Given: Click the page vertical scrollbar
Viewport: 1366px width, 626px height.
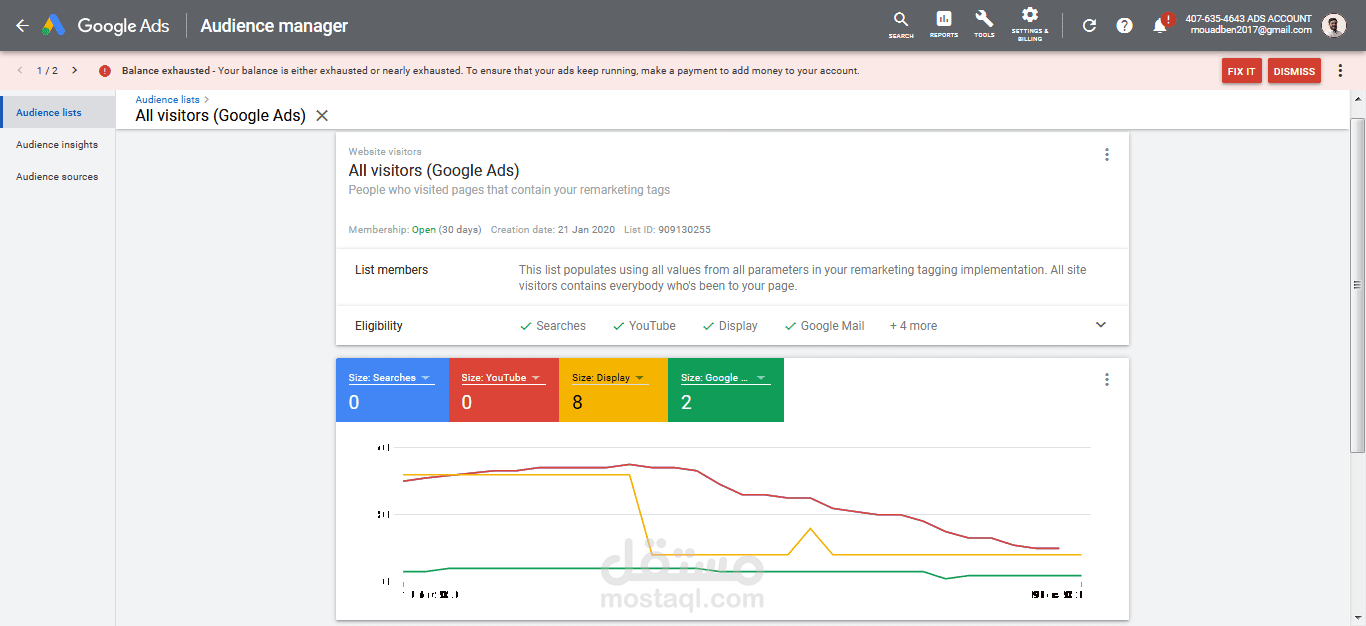Looking at the screenshot, I should (1357, 285).
